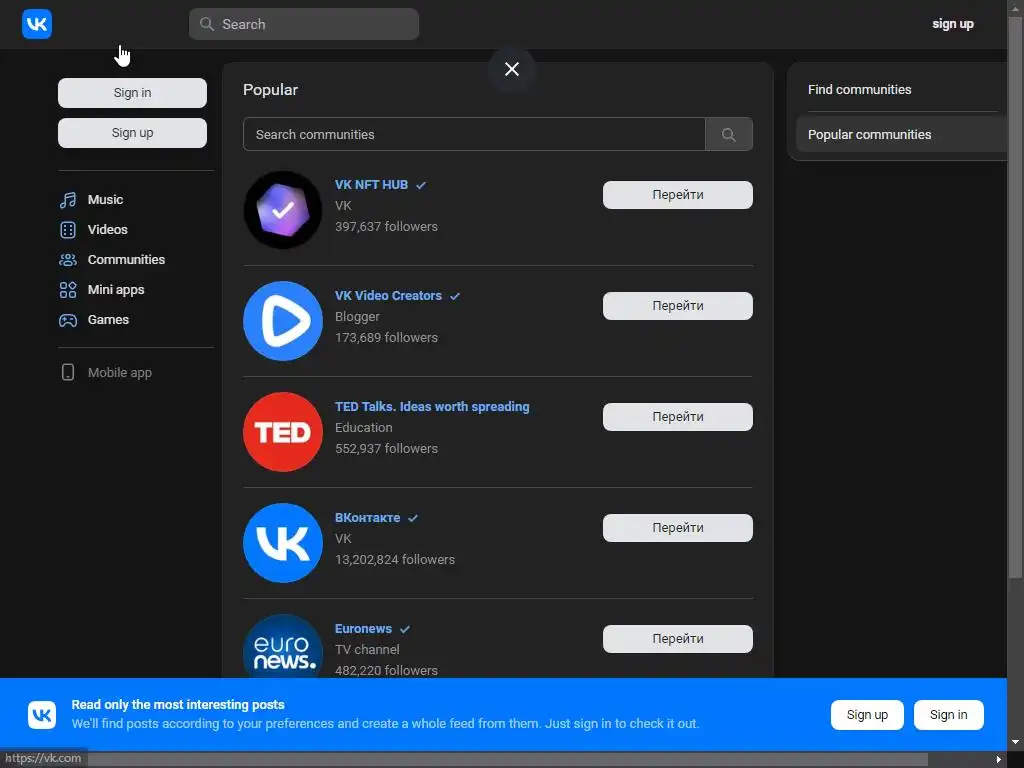Screen dimensions: 1024x768
Task: Click the verified checkmark next to Euronews
Action: click(405, 630)
